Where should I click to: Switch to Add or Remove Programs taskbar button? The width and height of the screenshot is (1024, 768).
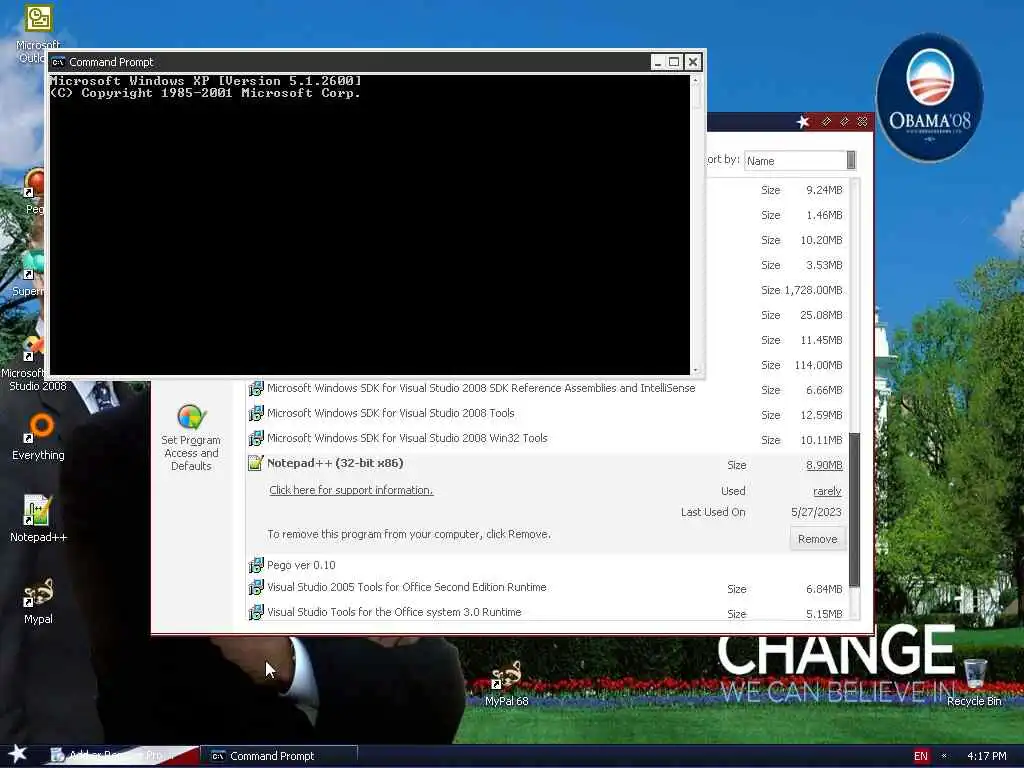pyautogui.click(x=122, y=756)
